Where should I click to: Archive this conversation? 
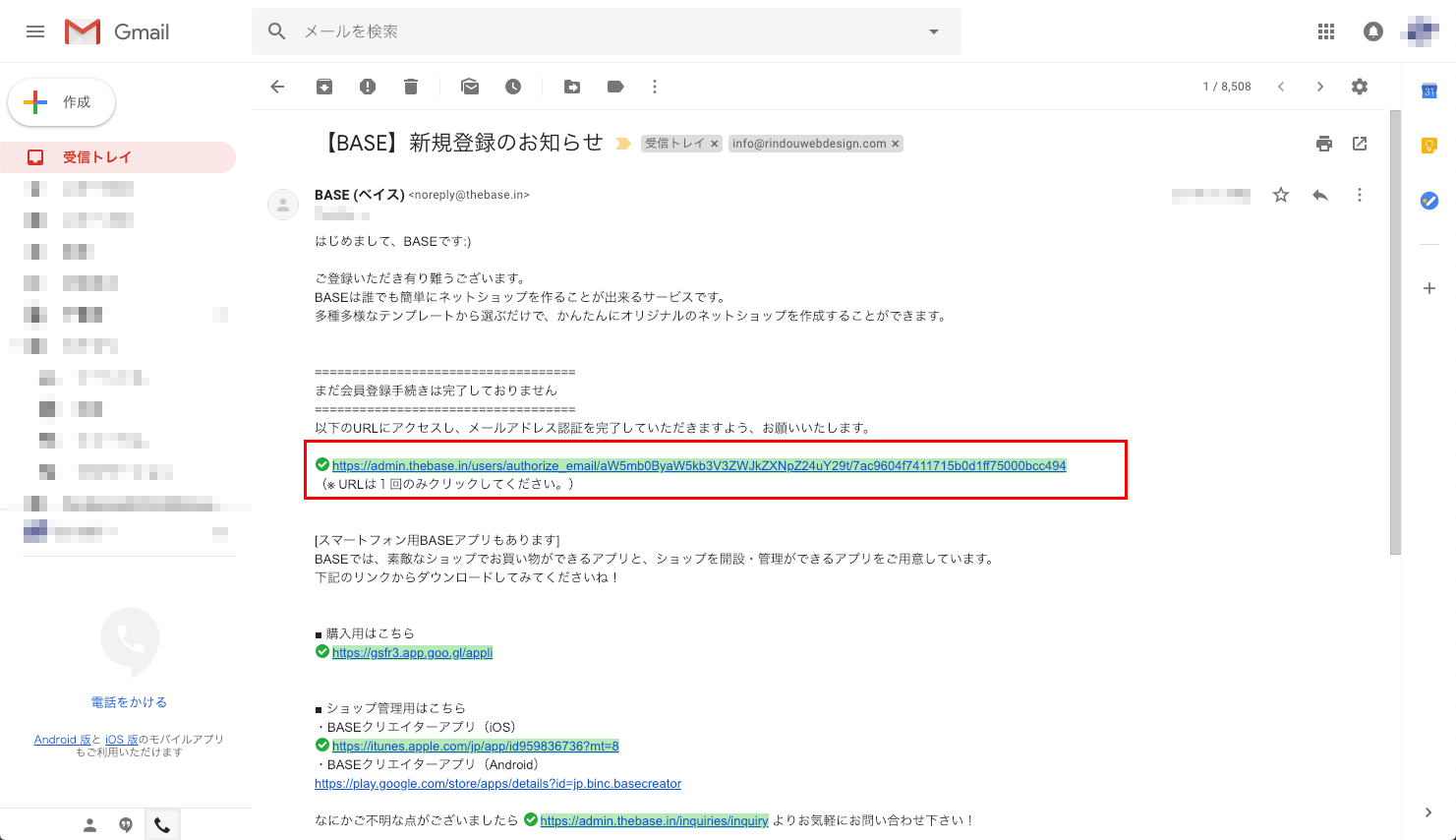(x=324, y=87)
